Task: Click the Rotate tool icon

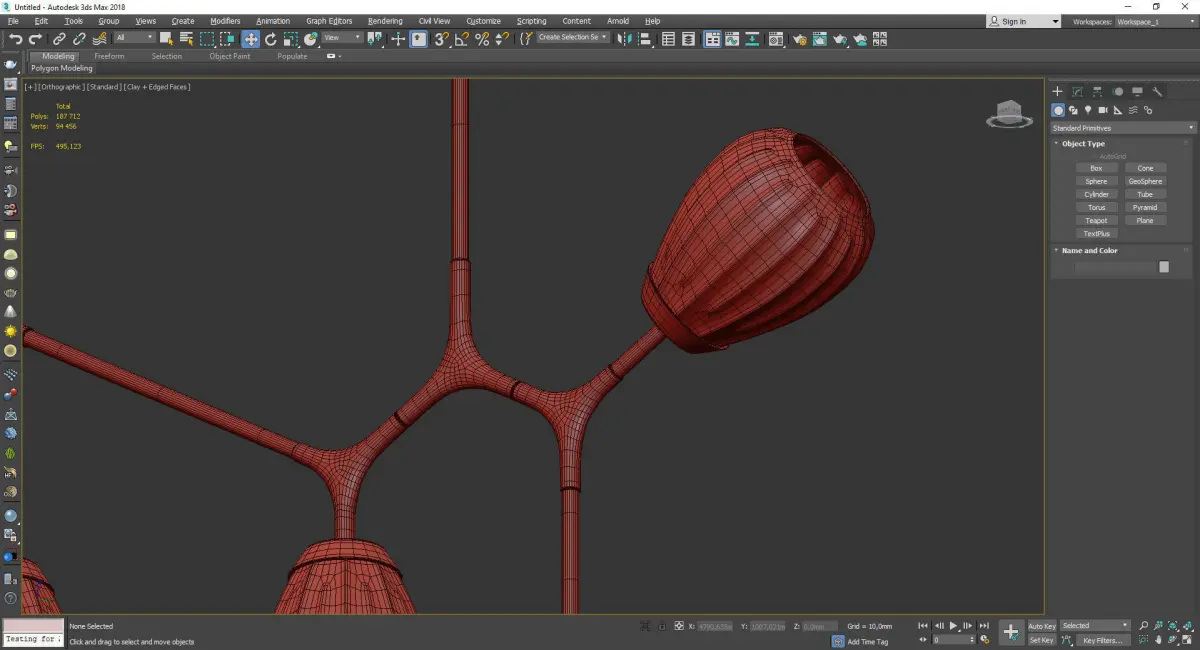Action: 270,39
